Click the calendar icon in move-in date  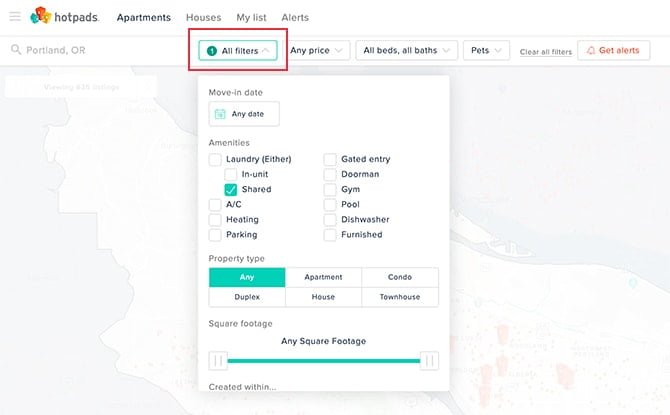coord(220,114)
